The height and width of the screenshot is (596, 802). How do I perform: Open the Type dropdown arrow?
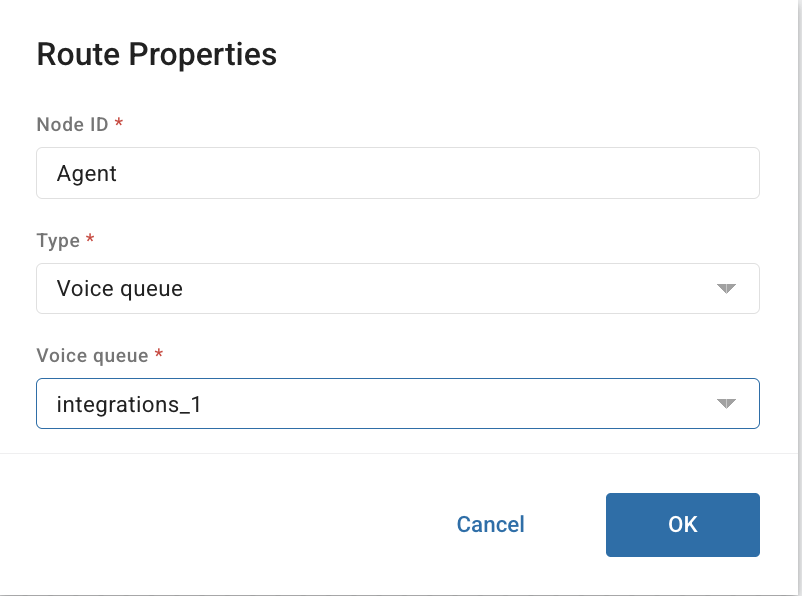click(x=727, y=288)
